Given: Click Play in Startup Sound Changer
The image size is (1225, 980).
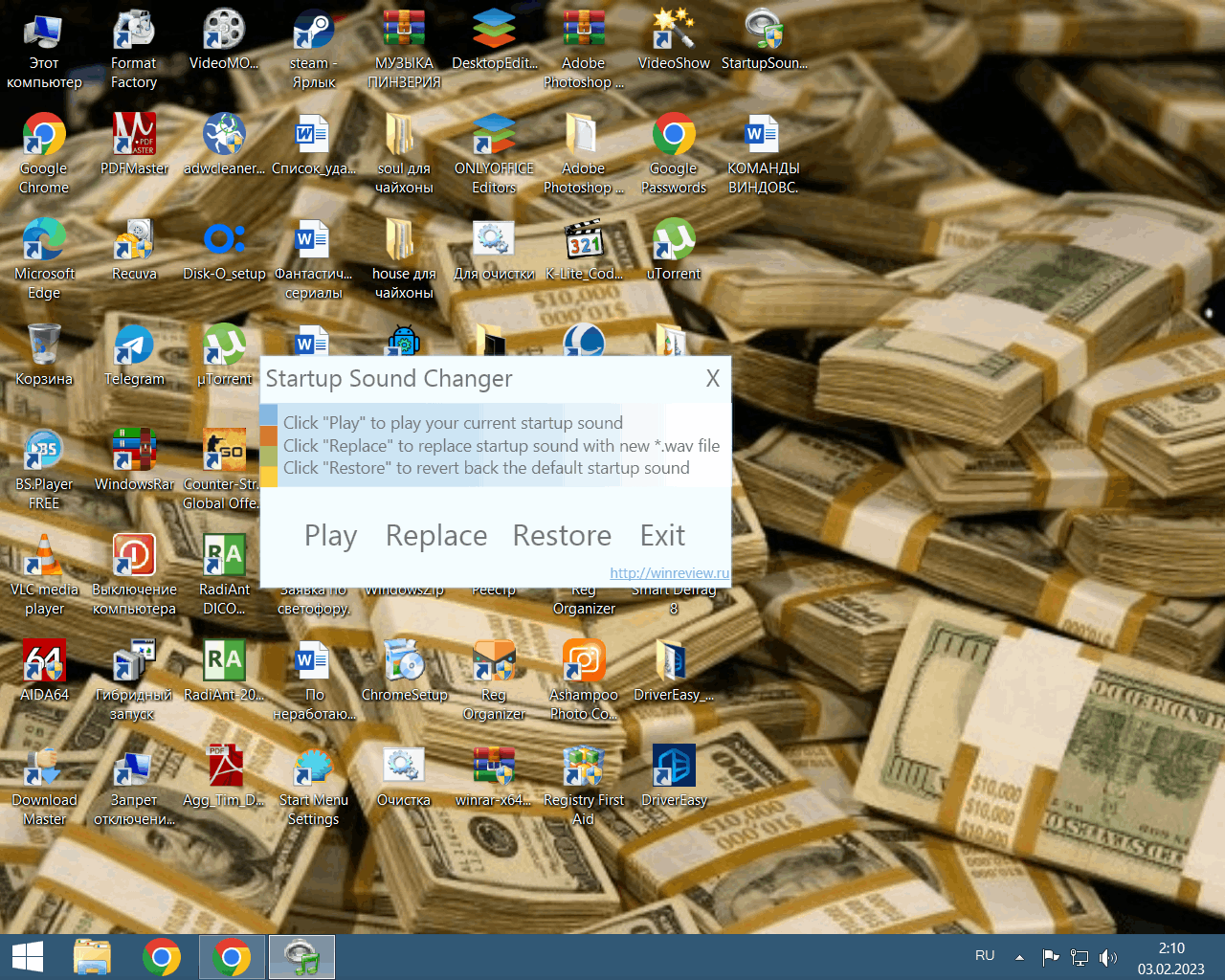Looking at the screenshot, I should tap(330, 536).
